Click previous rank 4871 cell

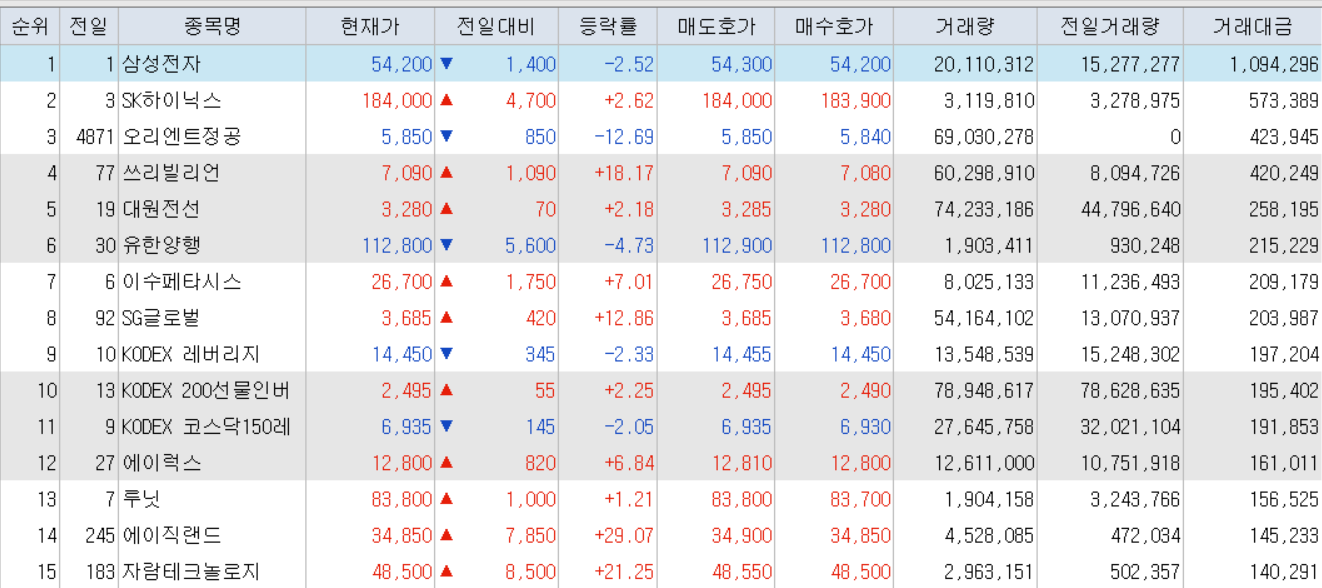95,136
